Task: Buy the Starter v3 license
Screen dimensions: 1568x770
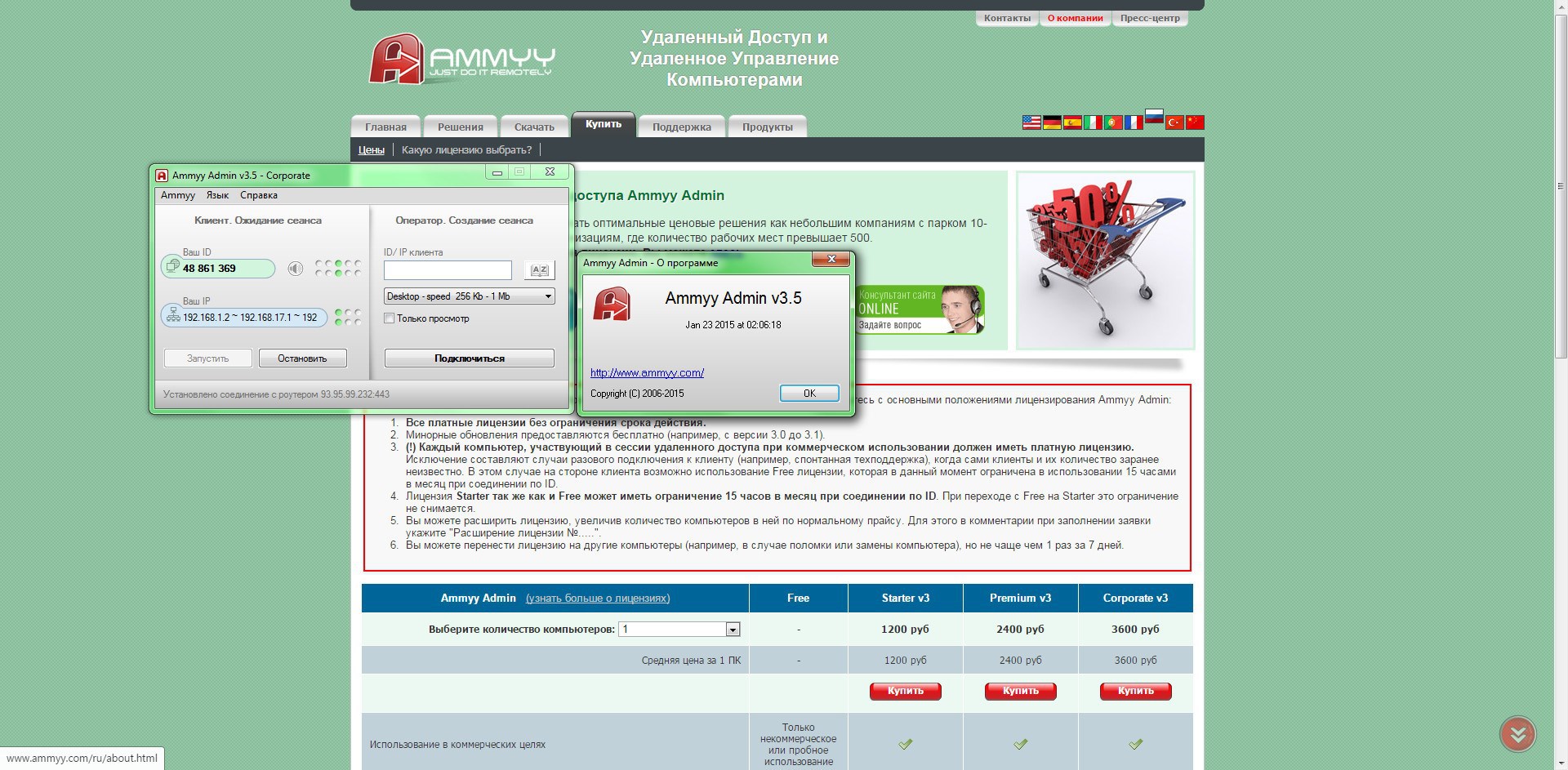Action: tap(905, 692)
